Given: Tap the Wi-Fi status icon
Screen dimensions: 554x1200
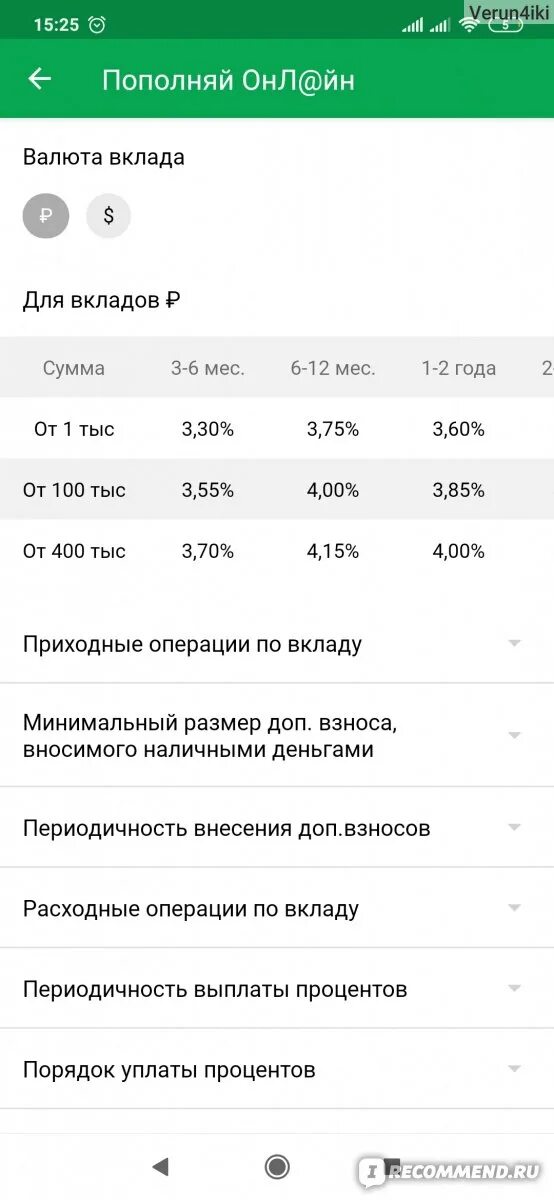Looking at the screenshot, I should (x=469, y=25).
